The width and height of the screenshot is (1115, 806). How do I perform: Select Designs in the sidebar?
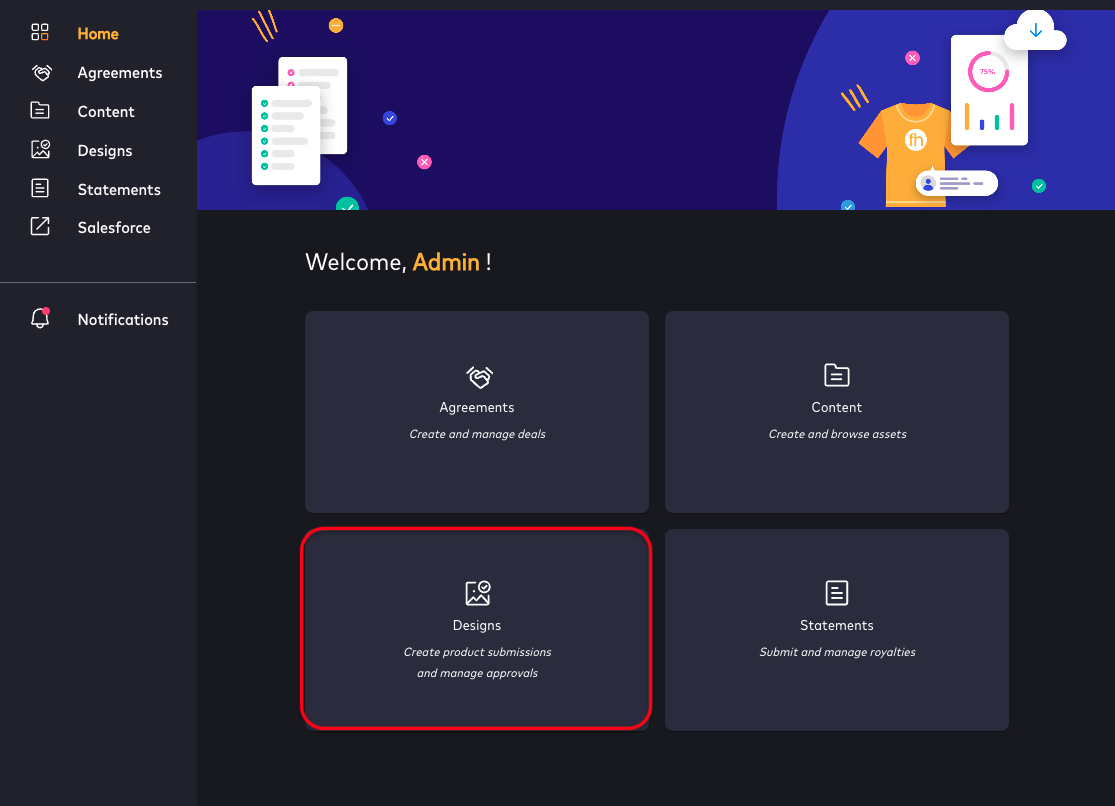[x=105, y=151]
